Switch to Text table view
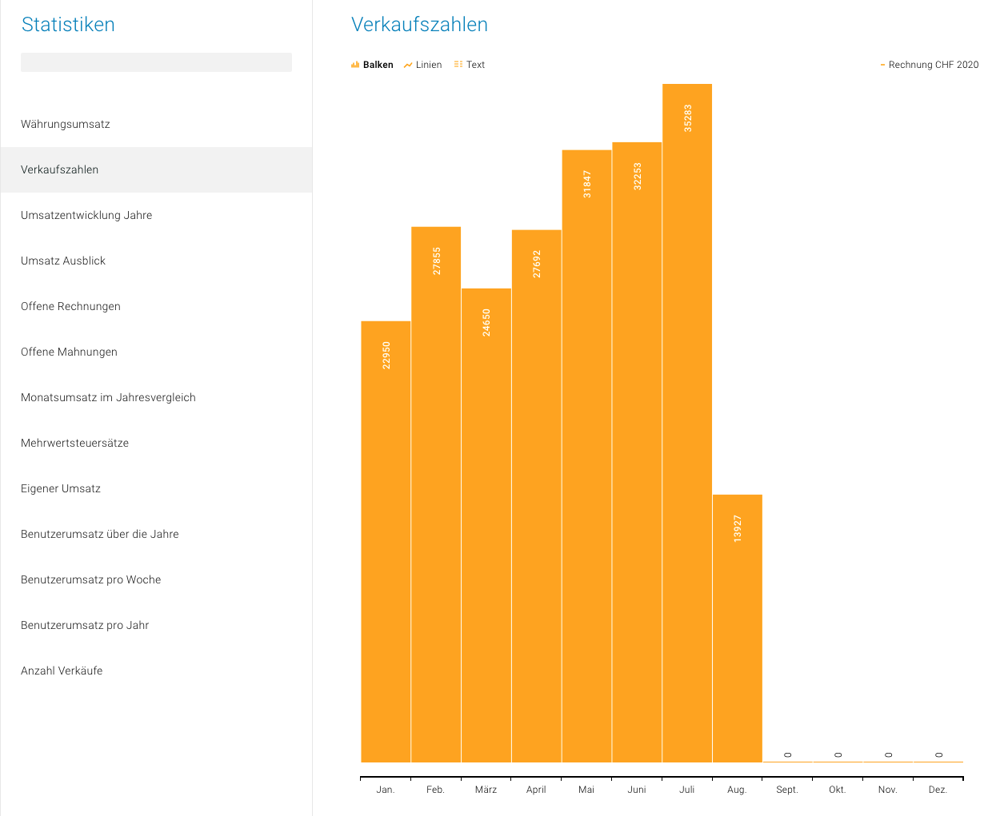Image resolution: width=1000 pixels, height=816 pixels. coord(469,65)
